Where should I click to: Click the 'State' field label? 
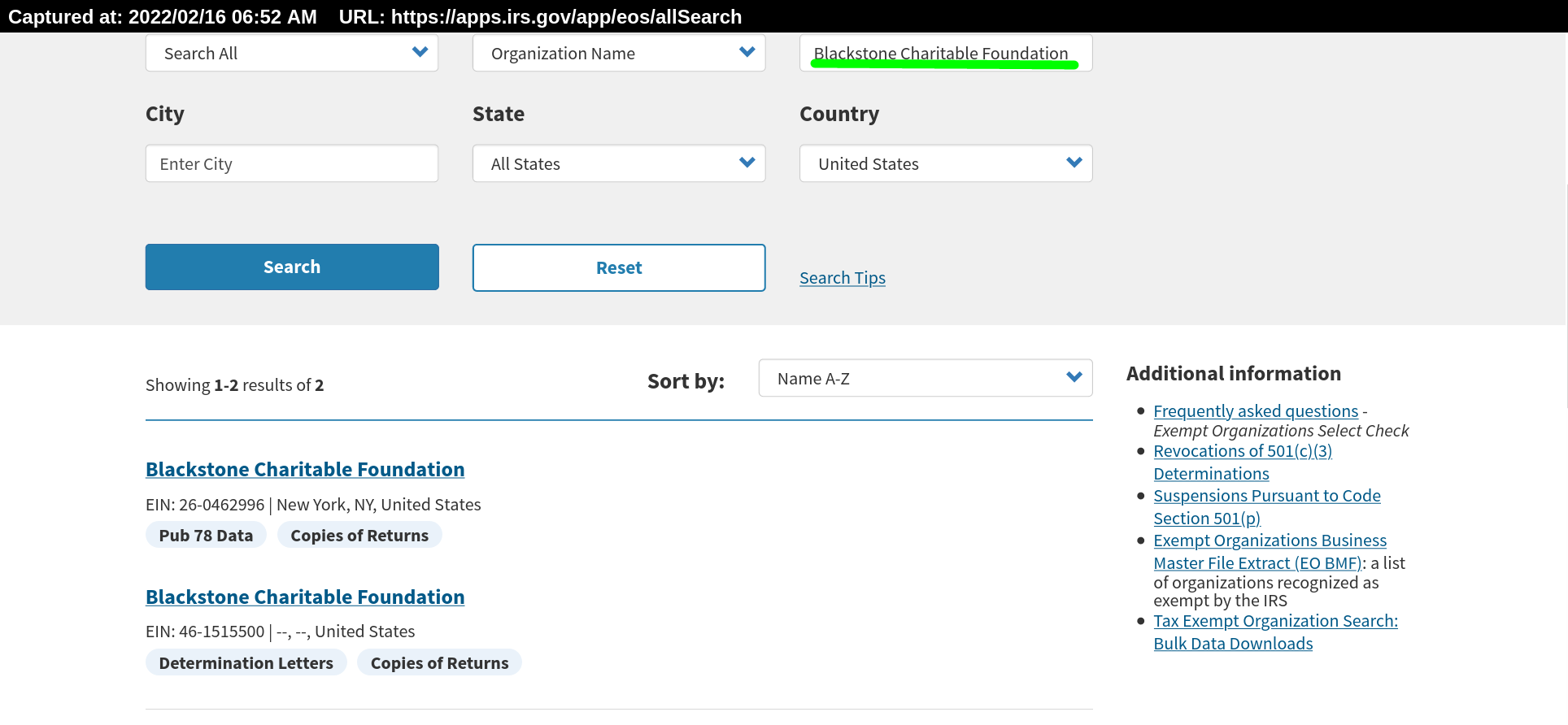pyautogui.click(x=499, y=114)
